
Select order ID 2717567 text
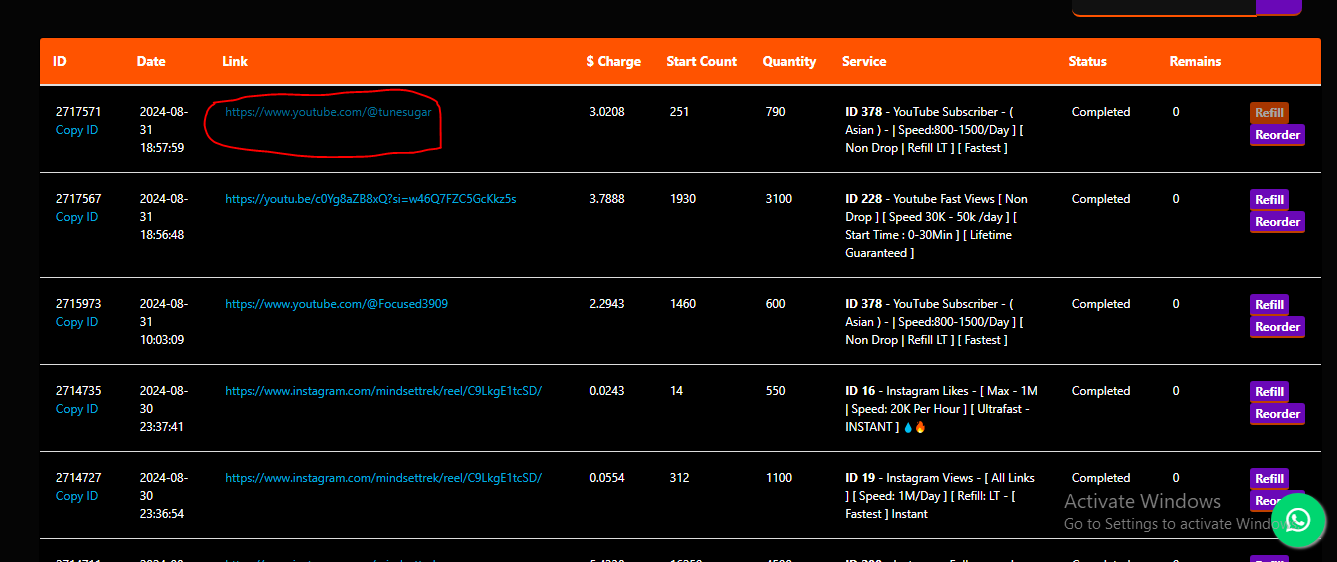click(78, 199)
